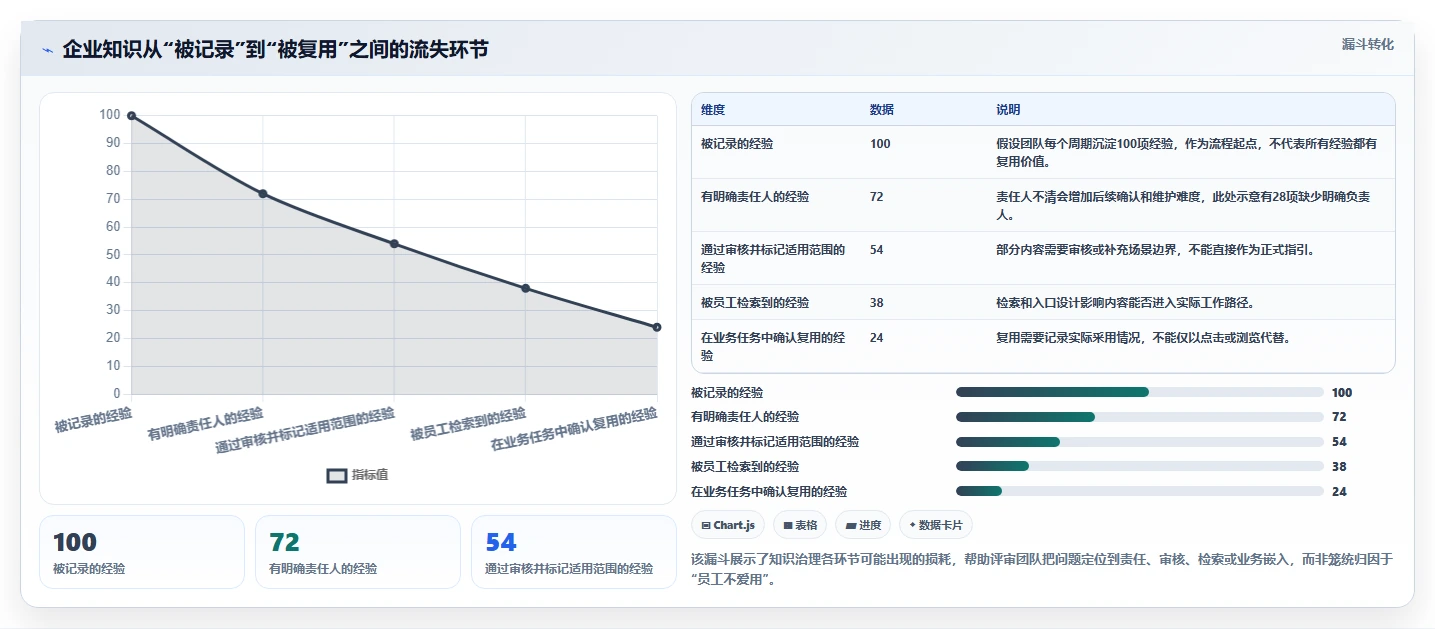The image size is (1435, 629).
Task: Click the 说明 column header
Action: click(1008, 110)
